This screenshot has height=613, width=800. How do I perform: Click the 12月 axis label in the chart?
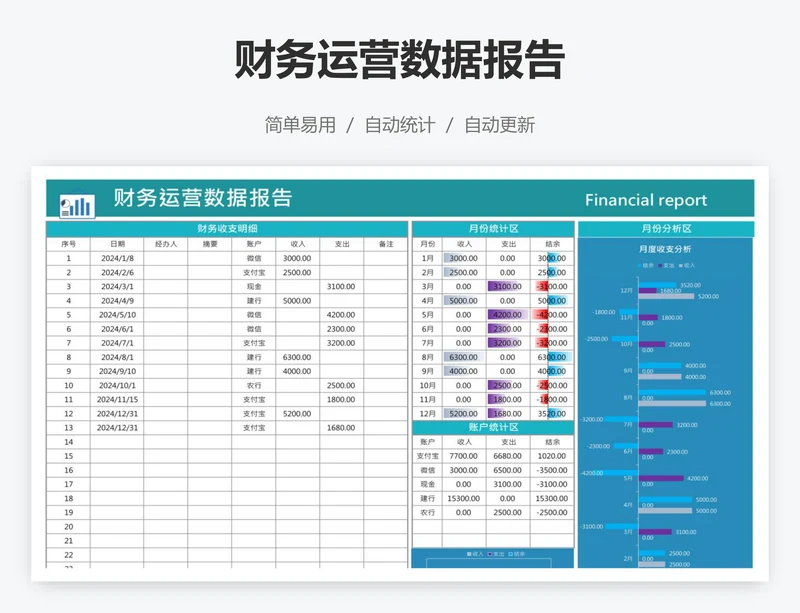point(627,290)
